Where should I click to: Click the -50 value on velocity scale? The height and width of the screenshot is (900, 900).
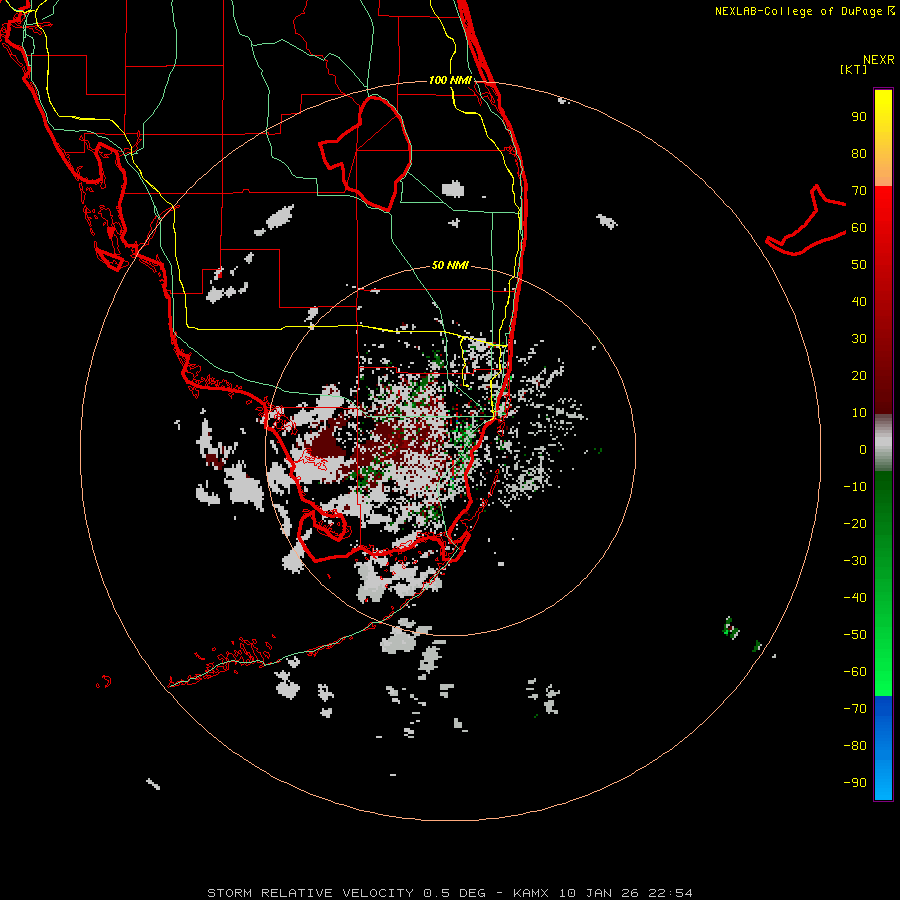pyautogui.click(x=855, y=635)
